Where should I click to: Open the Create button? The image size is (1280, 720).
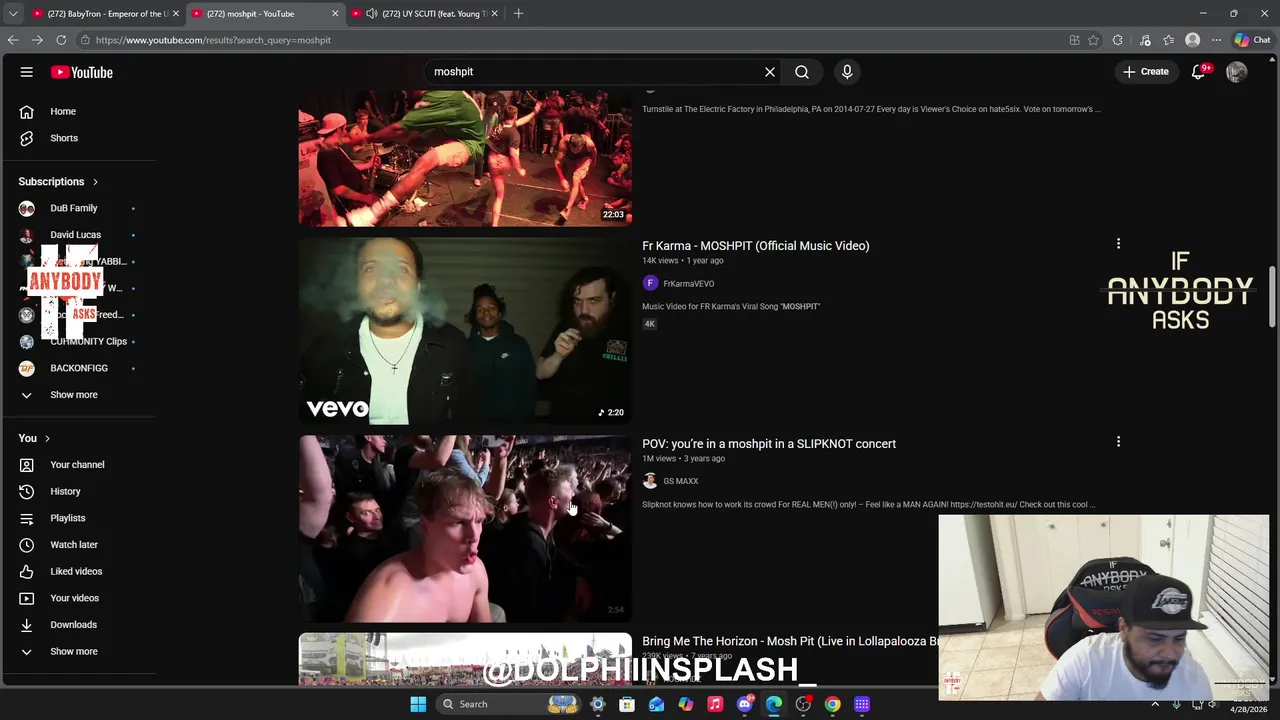point(1146,72)
